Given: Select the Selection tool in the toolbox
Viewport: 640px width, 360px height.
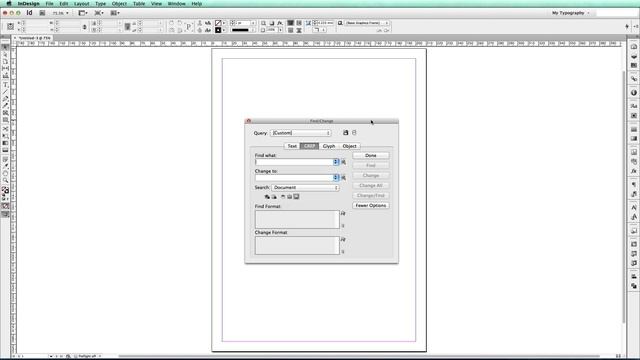Looking at the screenshot, I should [x=5, y=48].
